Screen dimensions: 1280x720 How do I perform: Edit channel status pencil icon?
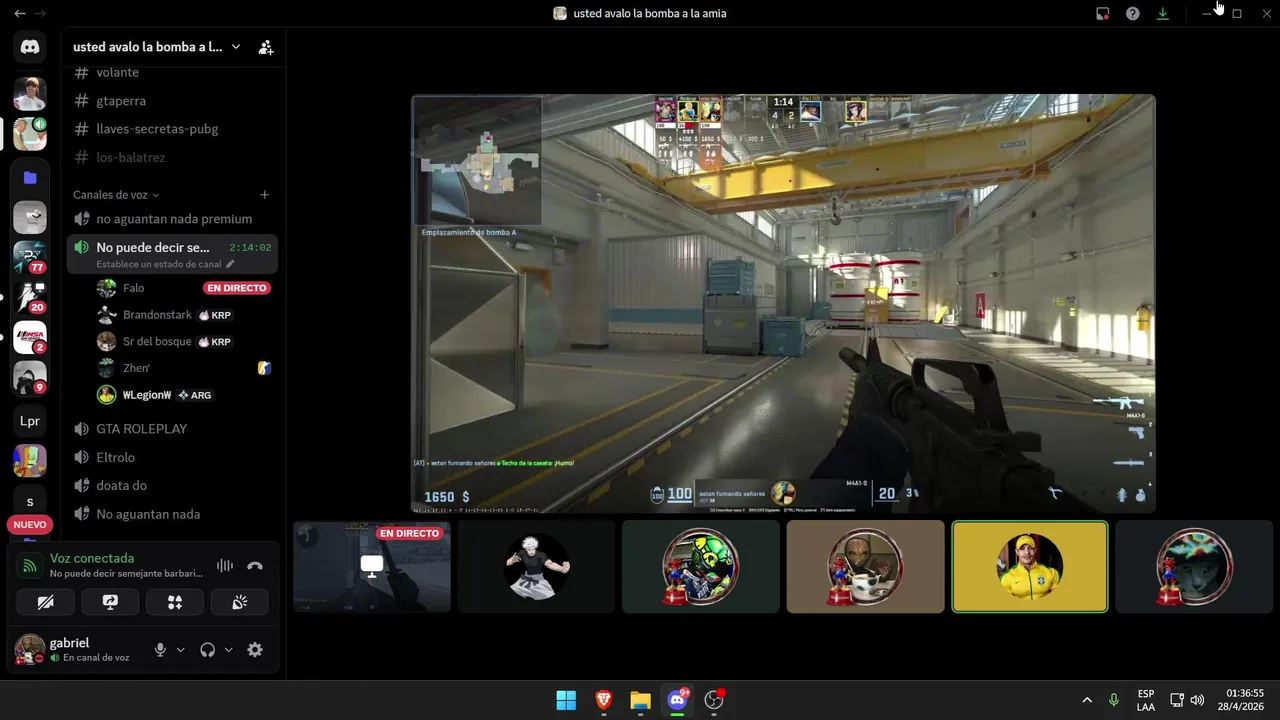[x=230, y=264]
